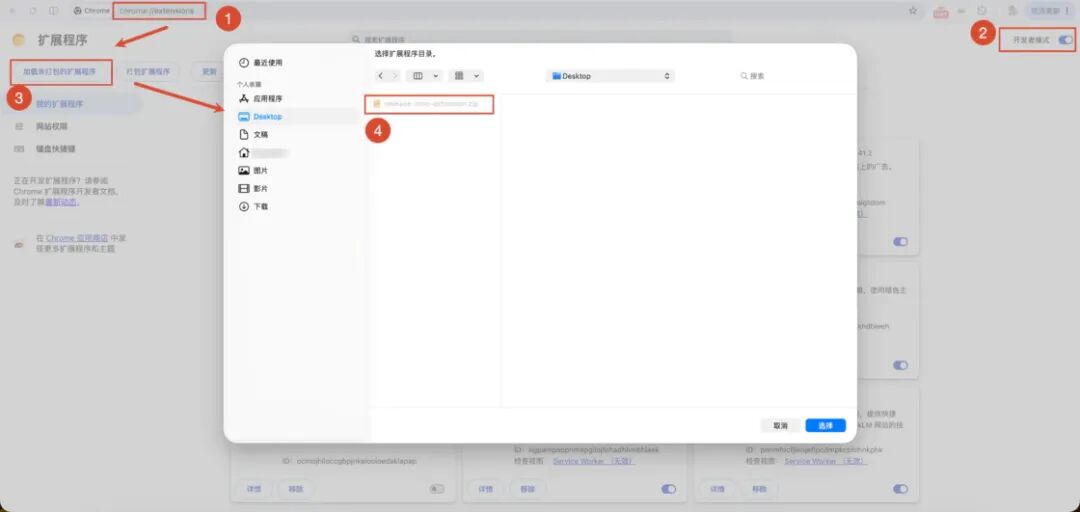Go forward in the file dialog
1080x512 pixels.
click(395, 76)
